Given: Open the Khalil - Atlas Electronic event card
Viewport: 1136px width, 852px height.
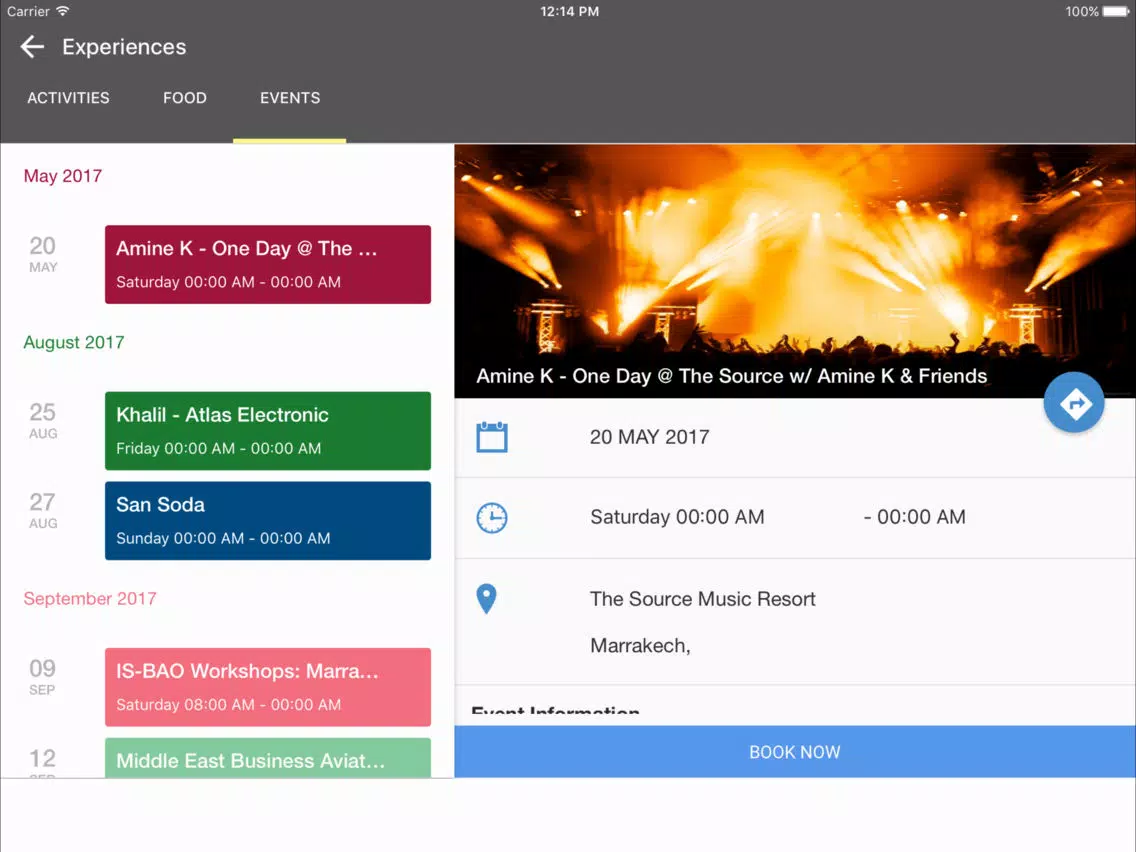Looking at the screenshot, I should tap(268, 431).
